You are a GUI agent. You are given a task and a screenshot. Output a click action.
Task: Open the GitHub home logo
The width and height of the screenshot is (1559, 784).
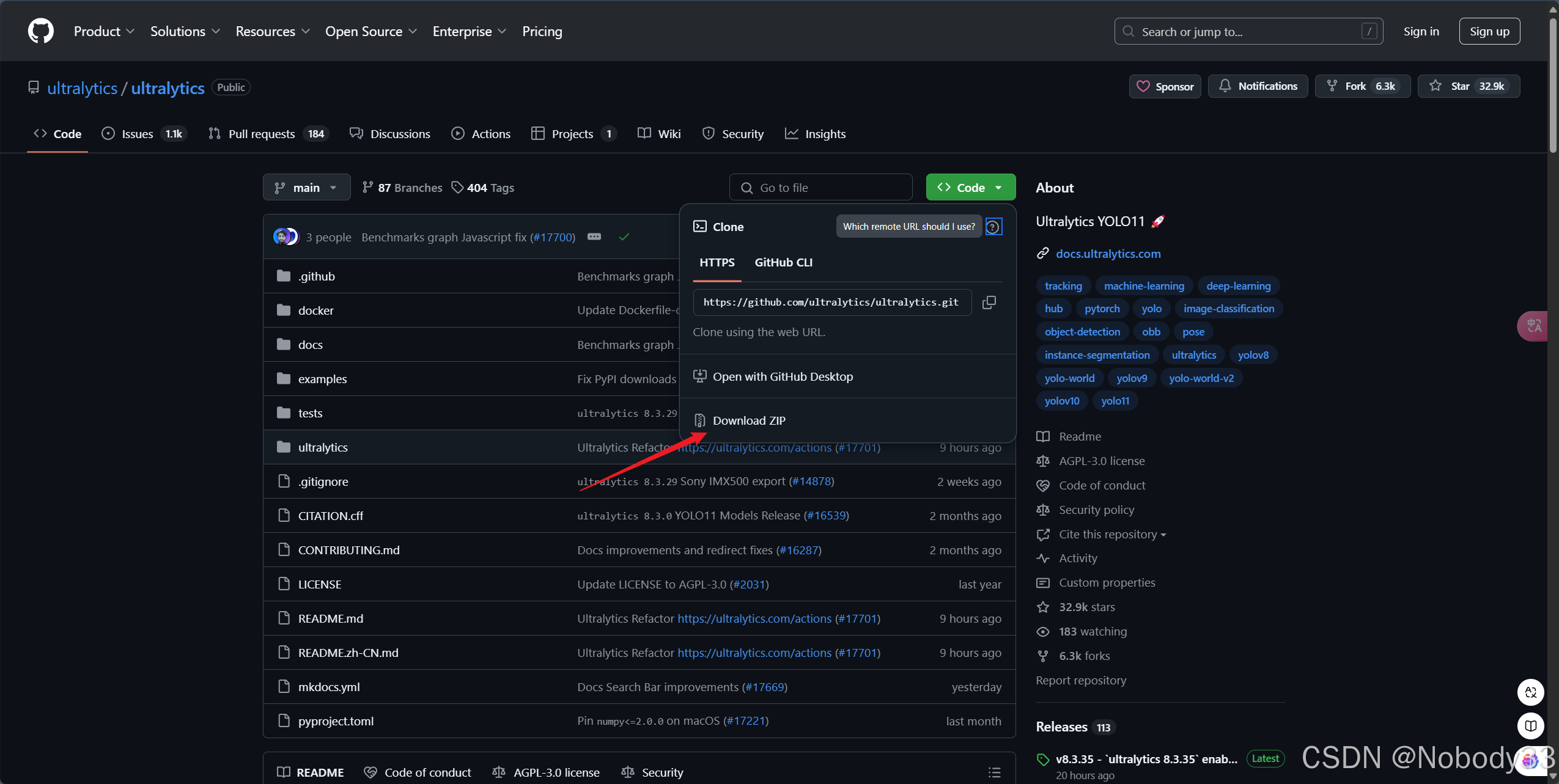(40, 31)
